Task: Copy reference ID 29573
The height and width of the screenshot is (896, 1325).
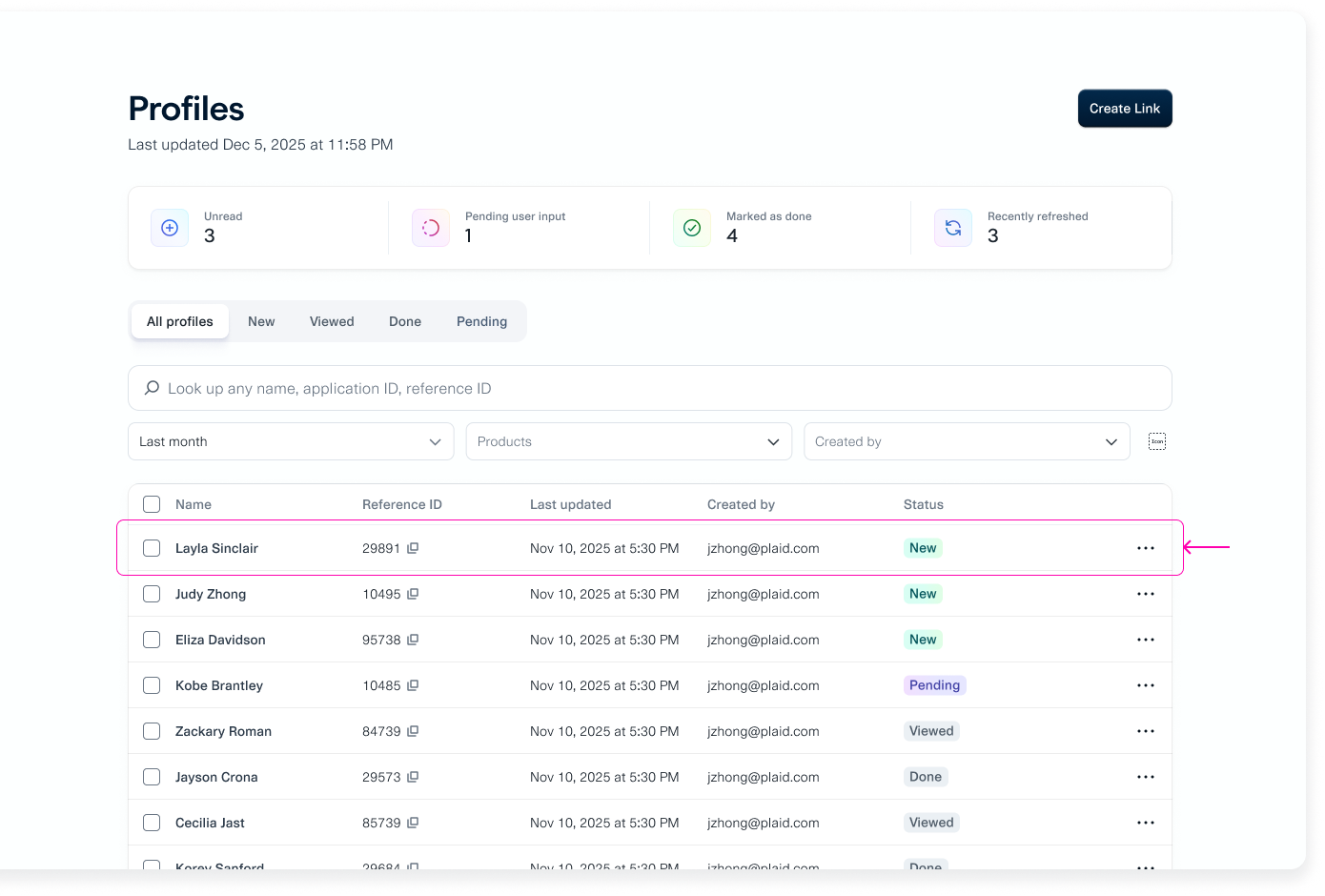Action: (413, 777)
